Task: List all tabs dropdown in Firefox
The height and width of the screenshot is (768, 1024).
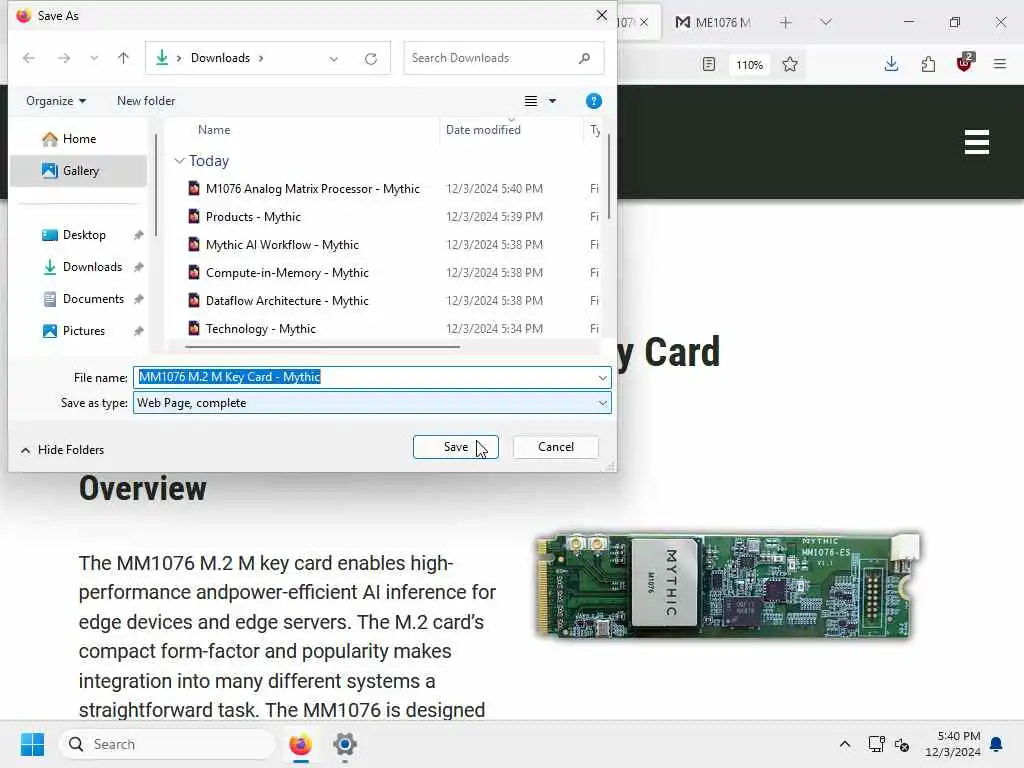Action: tap(826, 22)
